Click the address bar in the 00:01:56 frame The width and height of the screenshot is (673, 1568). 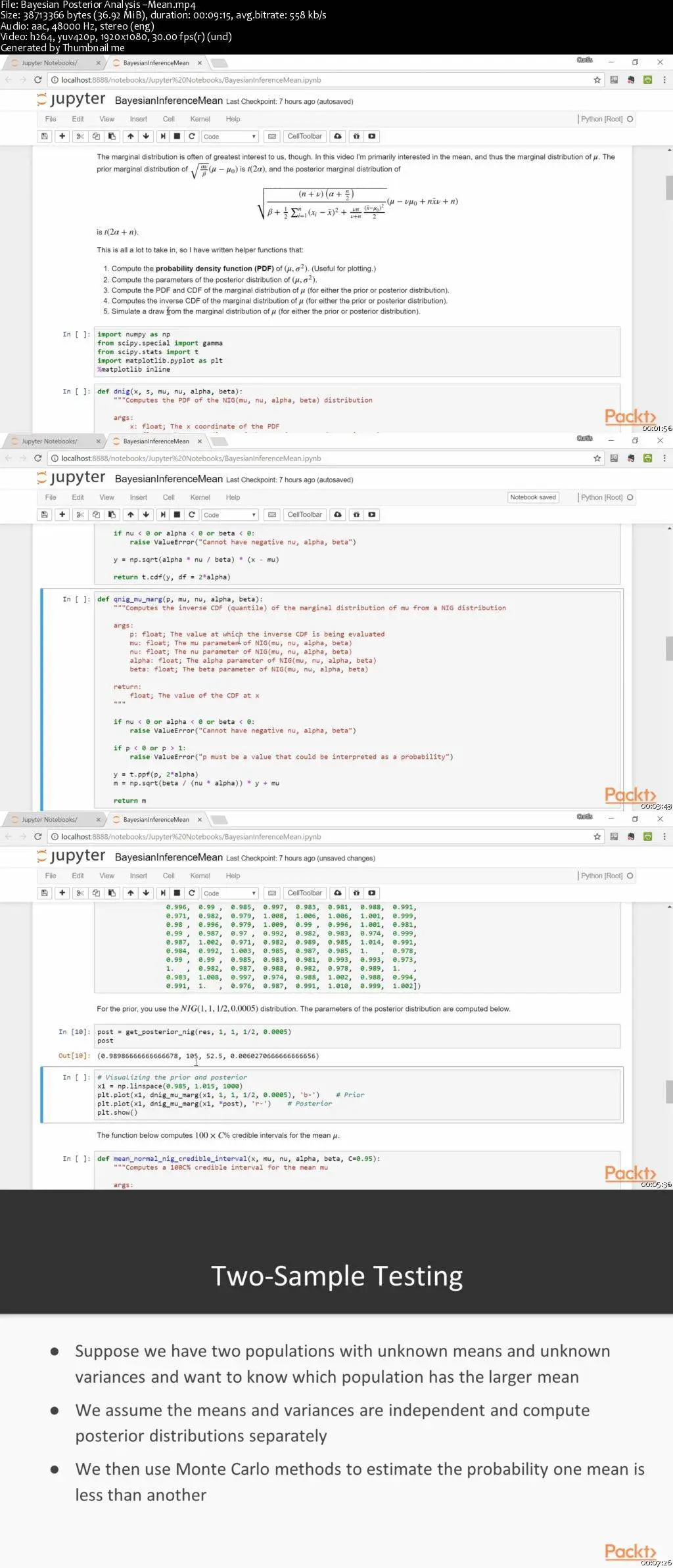pos(322,80)
